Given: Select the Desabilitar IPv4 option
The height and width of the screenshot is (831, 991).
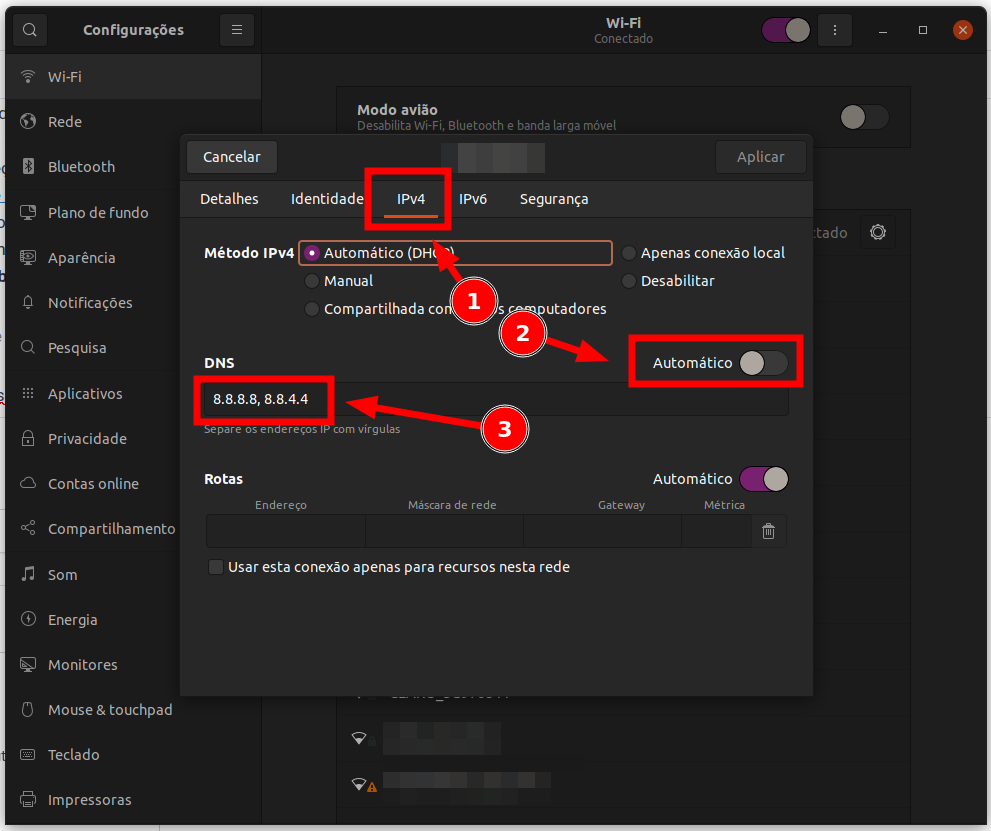Looking at the screenshot, I should click(628, 281).
